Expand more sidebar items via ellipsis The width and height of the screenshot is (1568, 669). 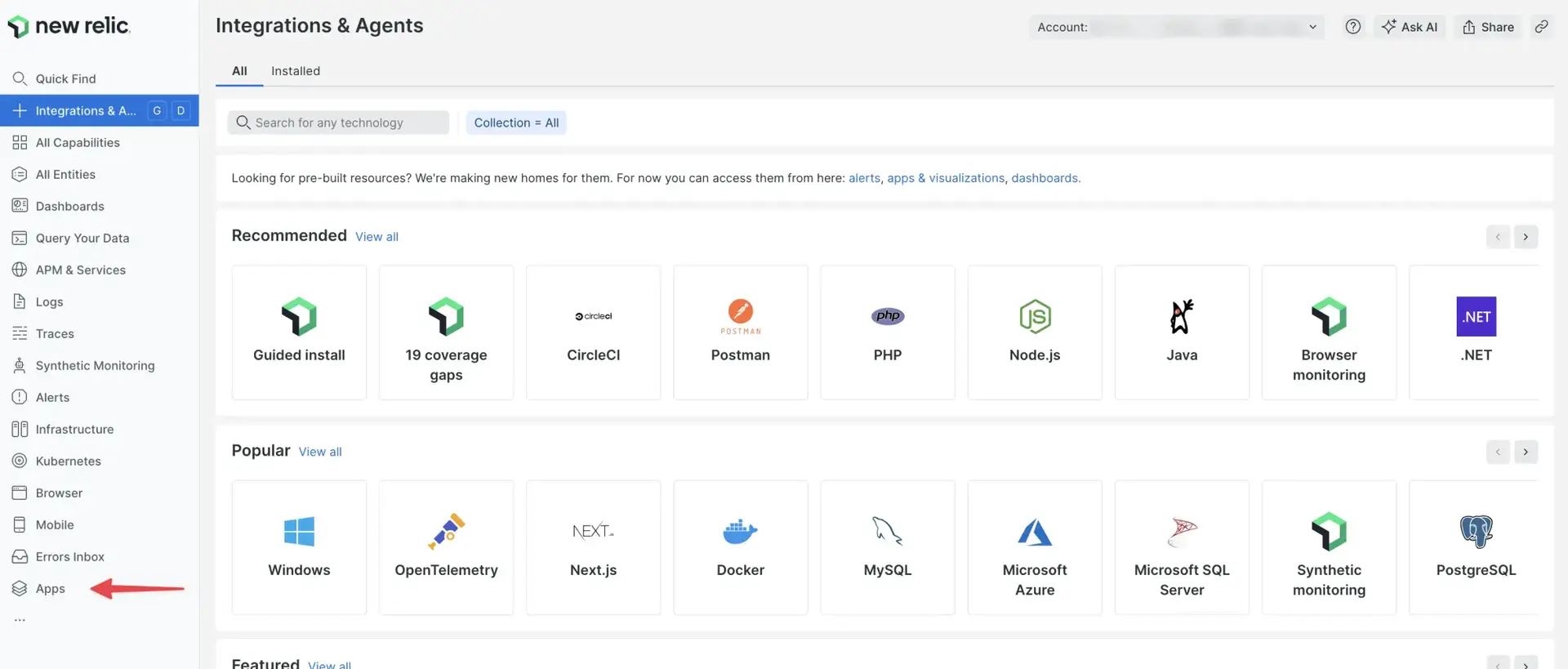click(20, 620)
